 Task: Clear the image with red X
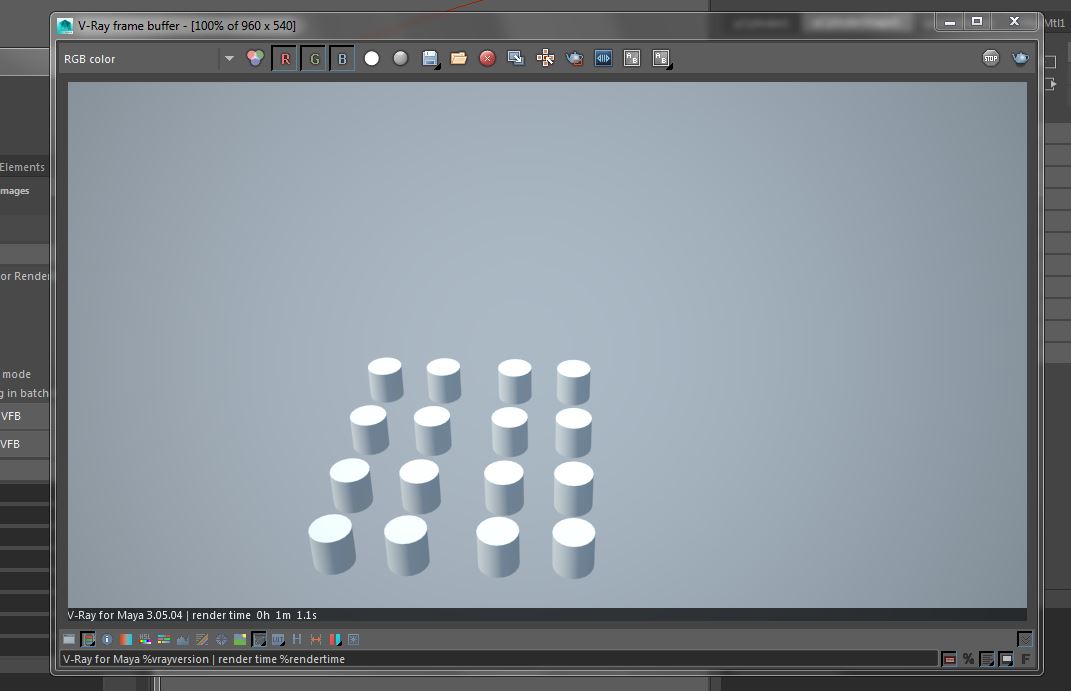pos(487,59)
